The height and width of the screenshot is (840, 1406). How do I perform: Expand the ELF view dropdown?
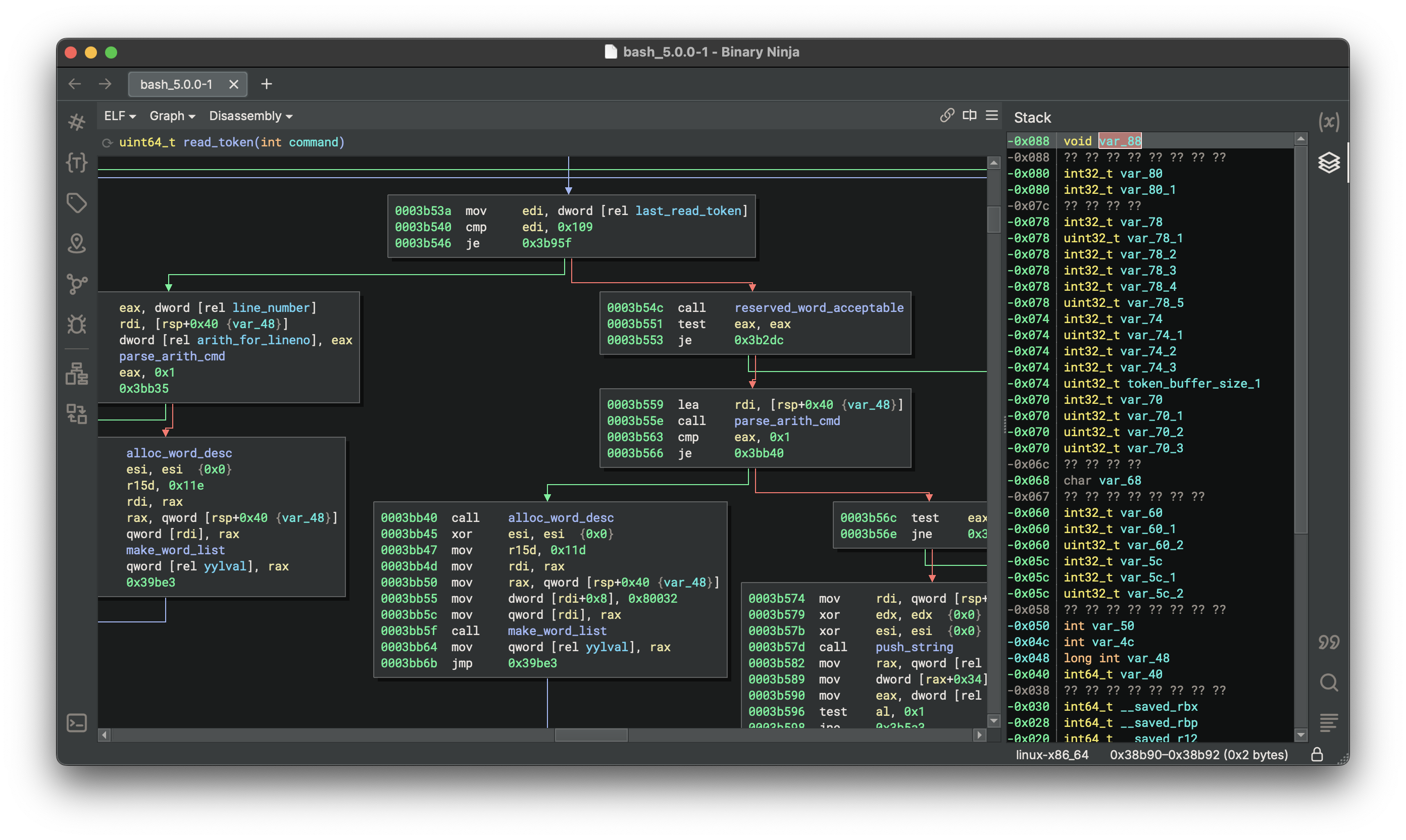(120, 116)
